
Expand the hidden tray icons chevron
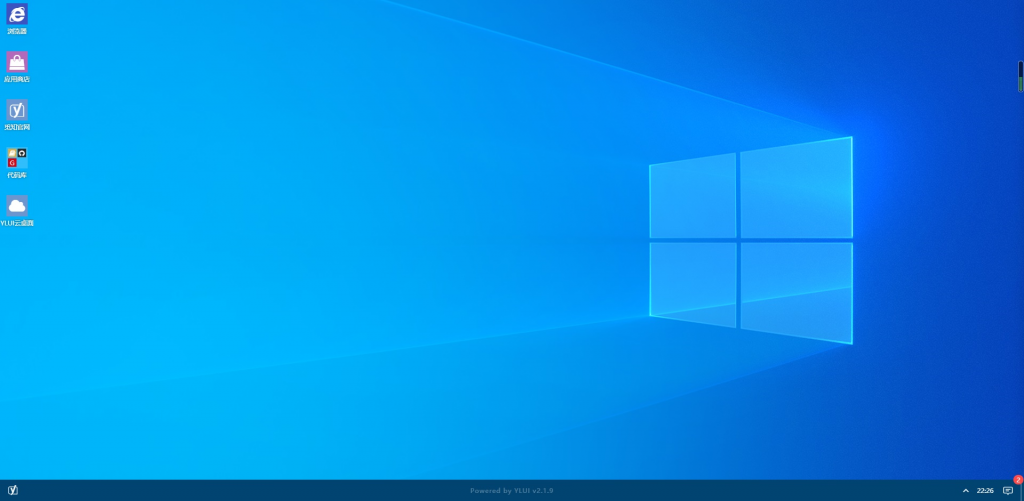966,491
